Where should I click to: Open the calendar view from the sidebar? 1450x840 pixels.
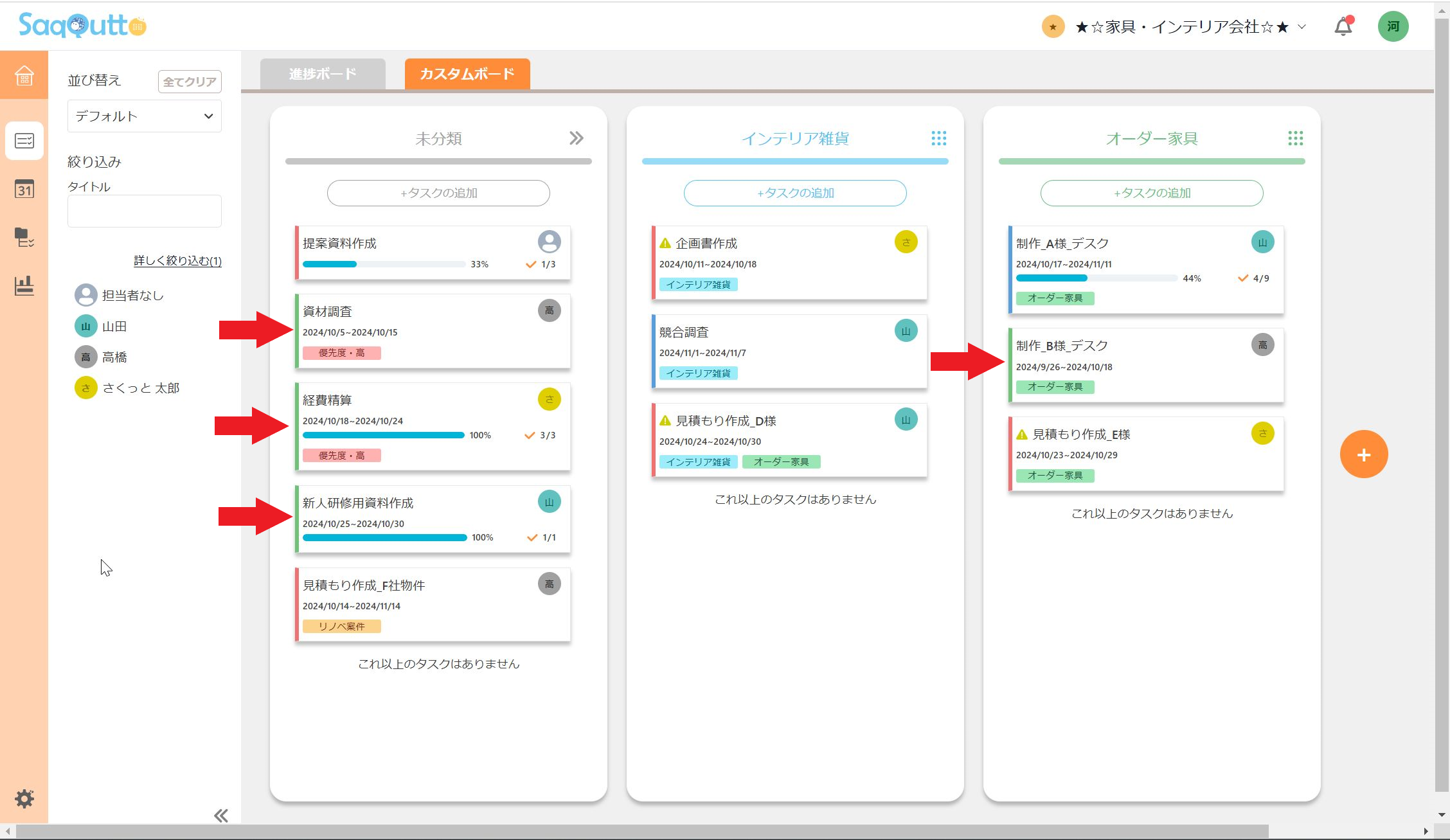click(24, 190)
